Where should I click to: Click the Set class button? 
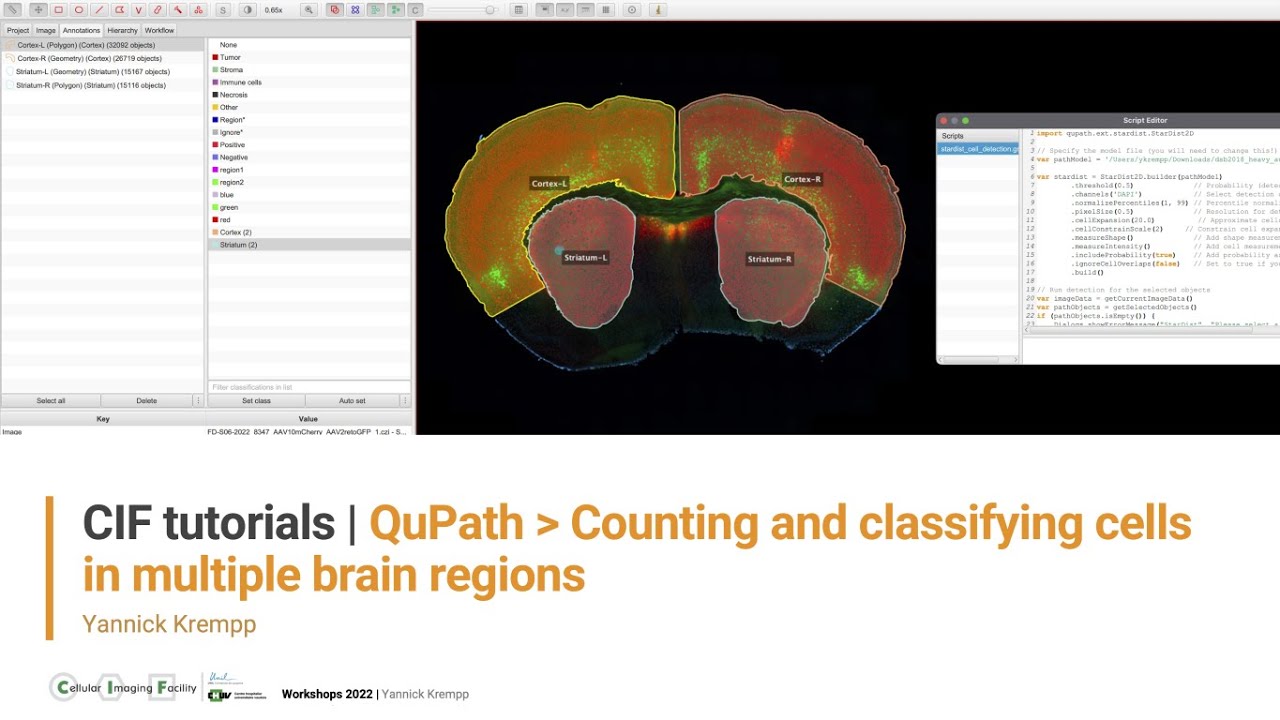(256, 401)
